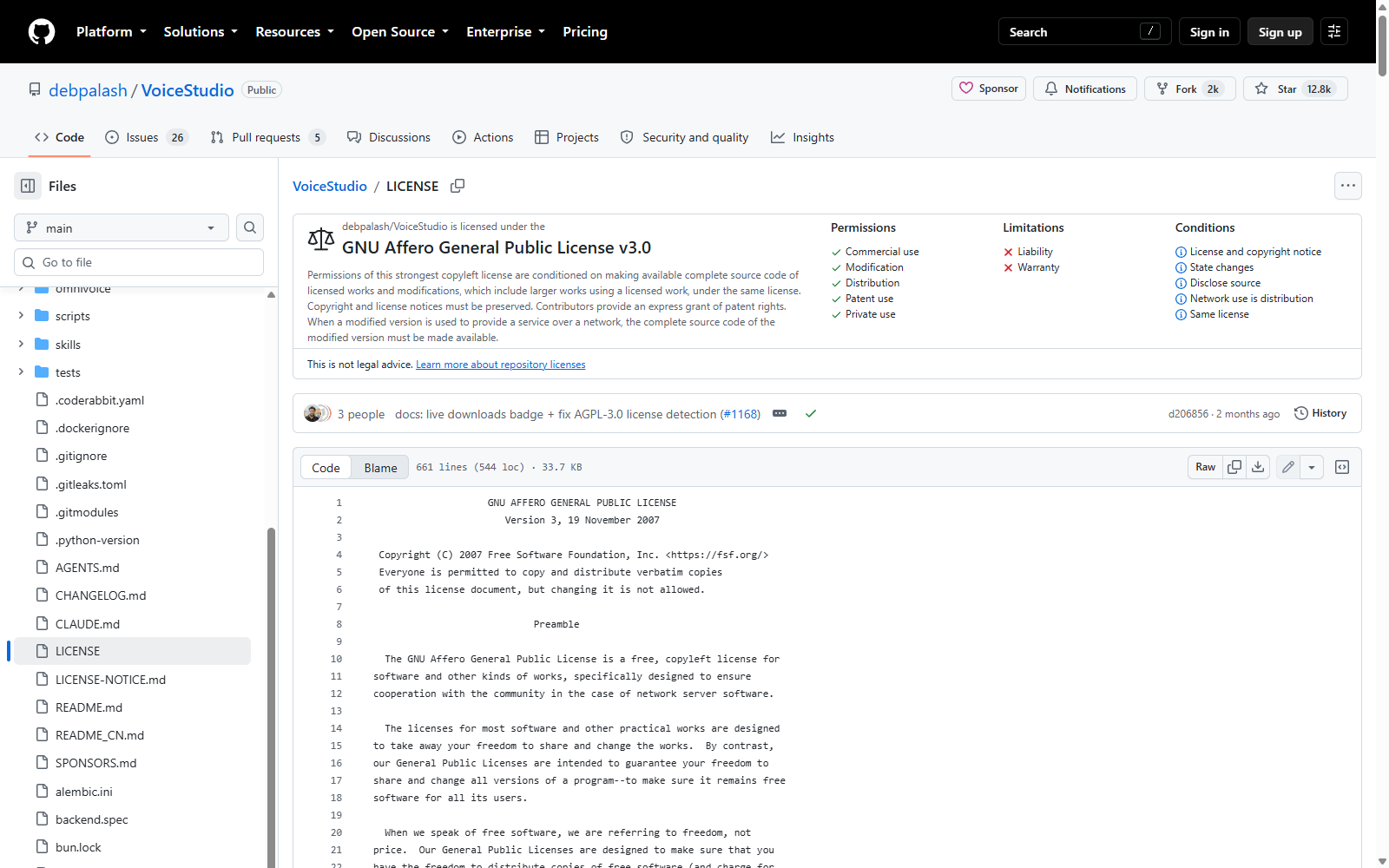This screenshot has height=868, width=1389.
Task: Edit this file with pencil icon
Action: 1288,467
